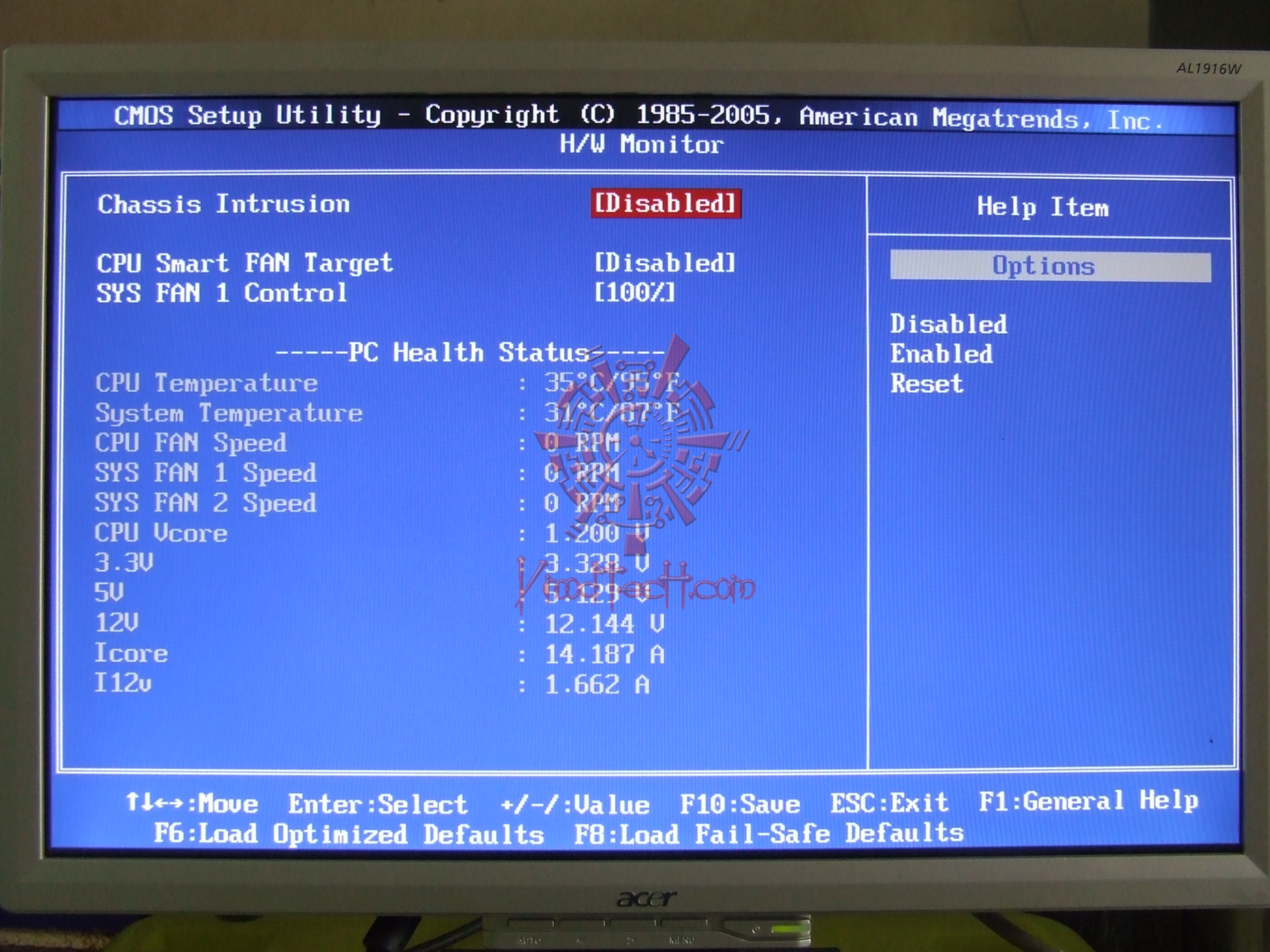Choose Disabled in the Options list

949,325
